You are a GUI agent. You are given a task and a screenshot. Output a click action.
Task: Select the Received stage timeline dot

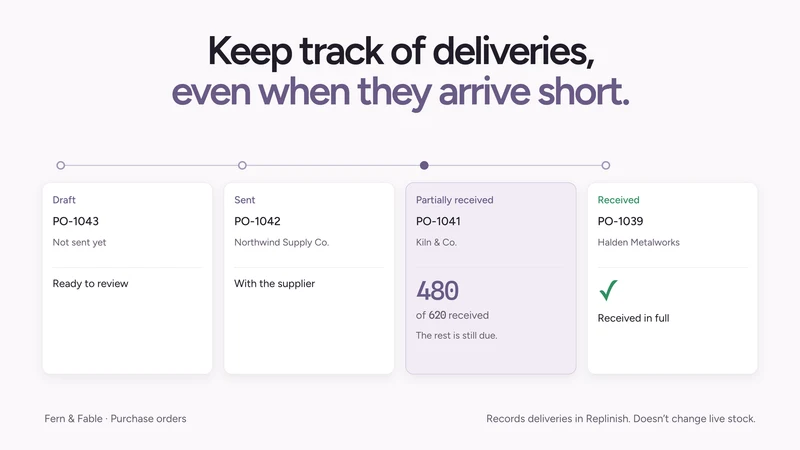(x=606, y=165)
